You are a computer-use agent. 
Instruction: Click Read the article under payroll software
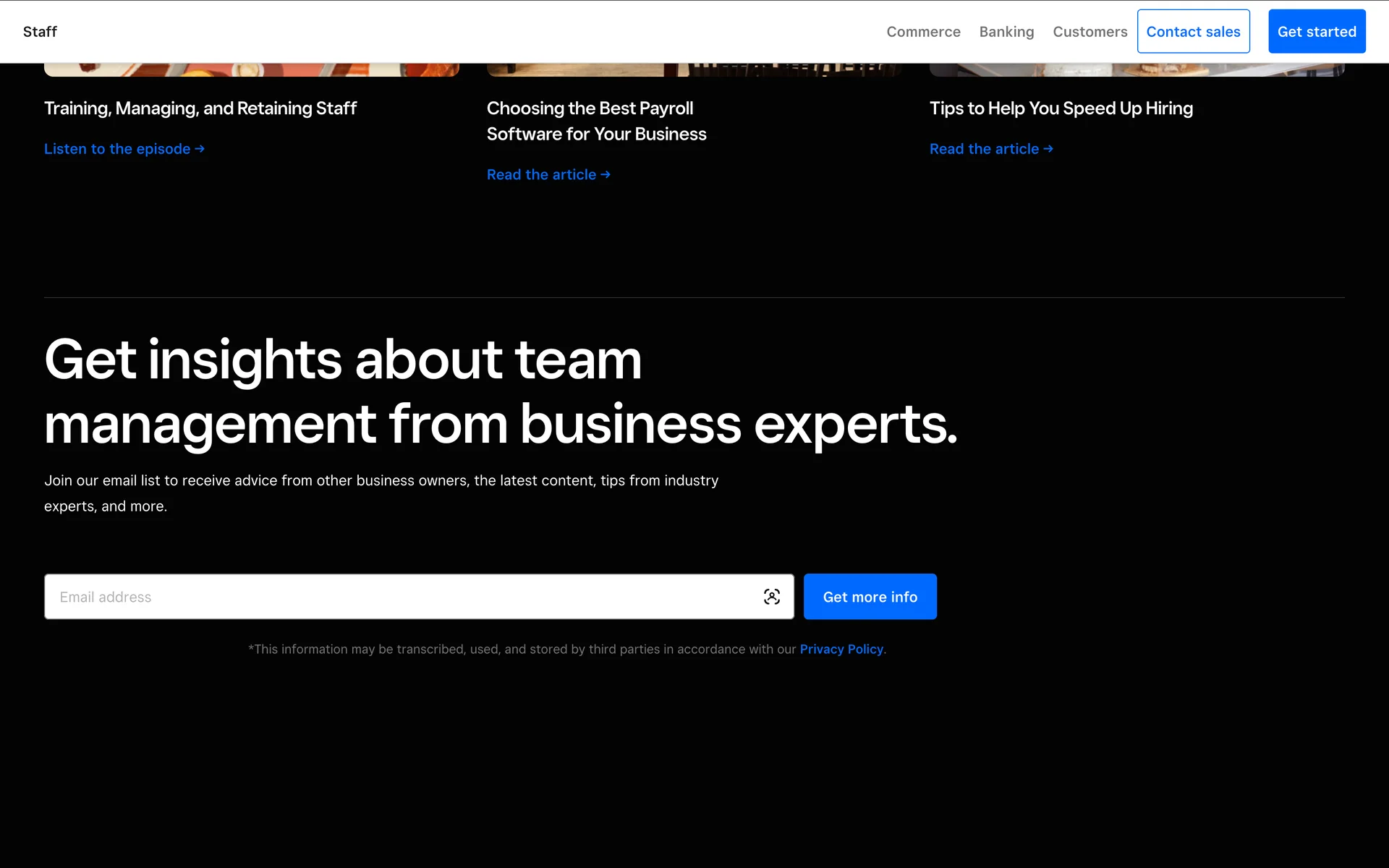(x=541, y=175)
